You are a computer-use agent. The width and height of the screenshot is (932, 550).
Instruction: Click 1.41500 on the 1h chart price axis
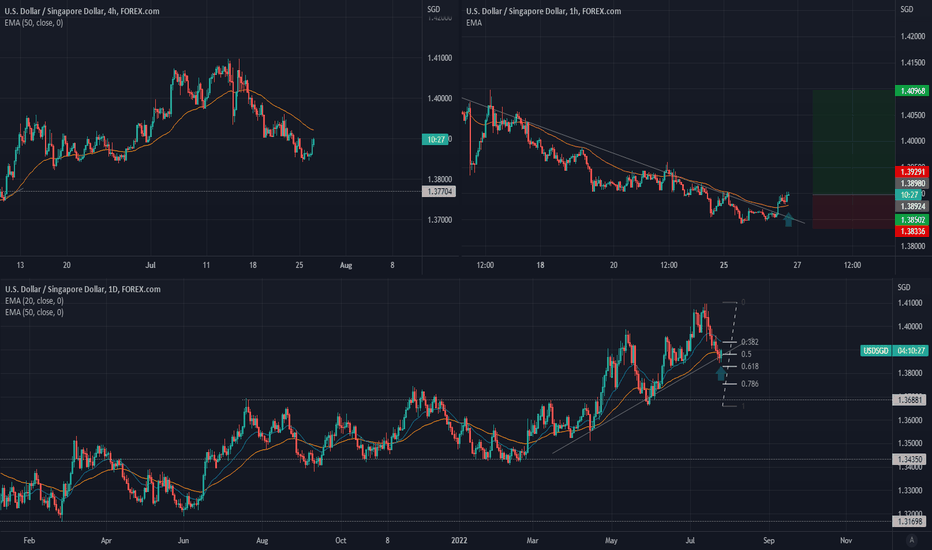[912, 62]
